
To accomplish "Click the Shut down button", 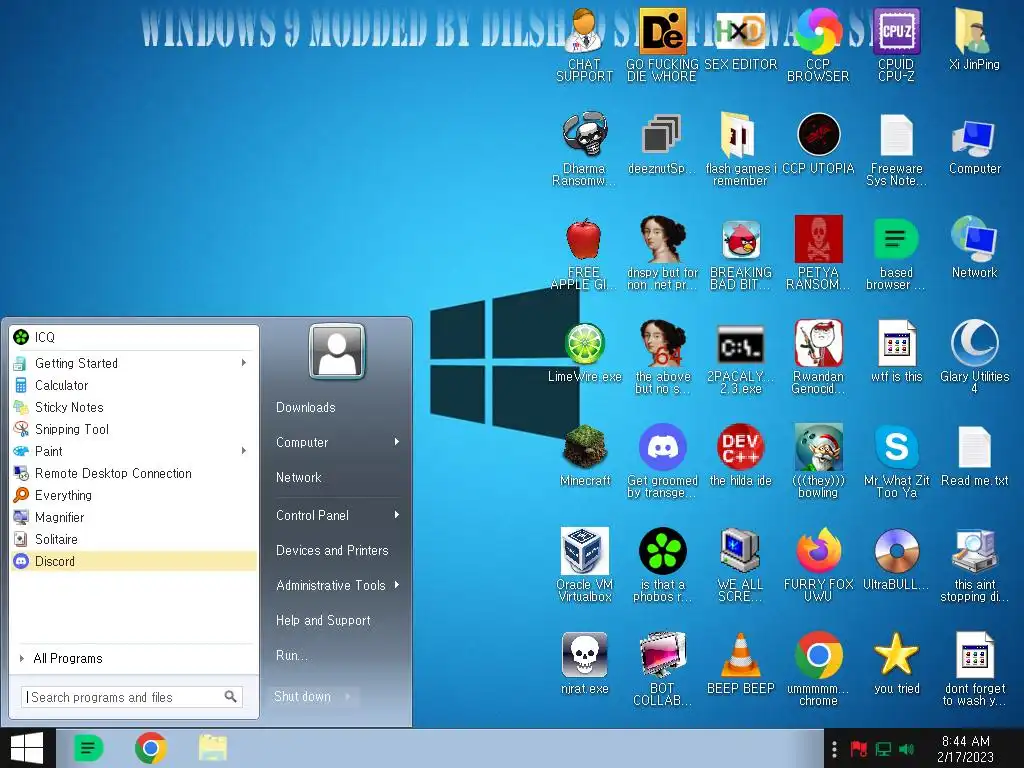I will [x=302, y=696].
